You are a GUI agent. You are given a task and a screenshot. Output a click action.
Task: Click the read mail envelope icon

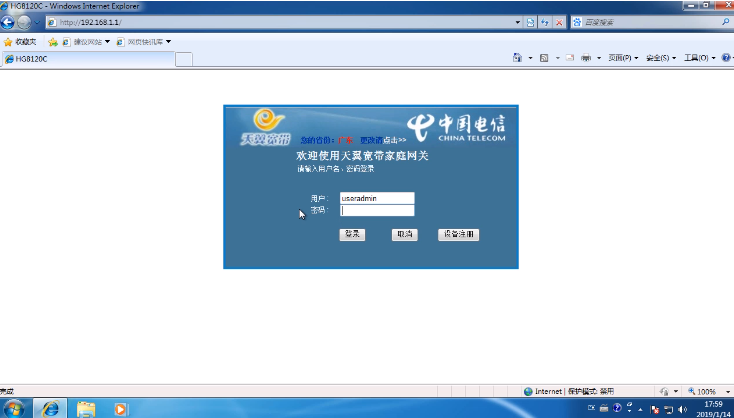pos(570,58)
